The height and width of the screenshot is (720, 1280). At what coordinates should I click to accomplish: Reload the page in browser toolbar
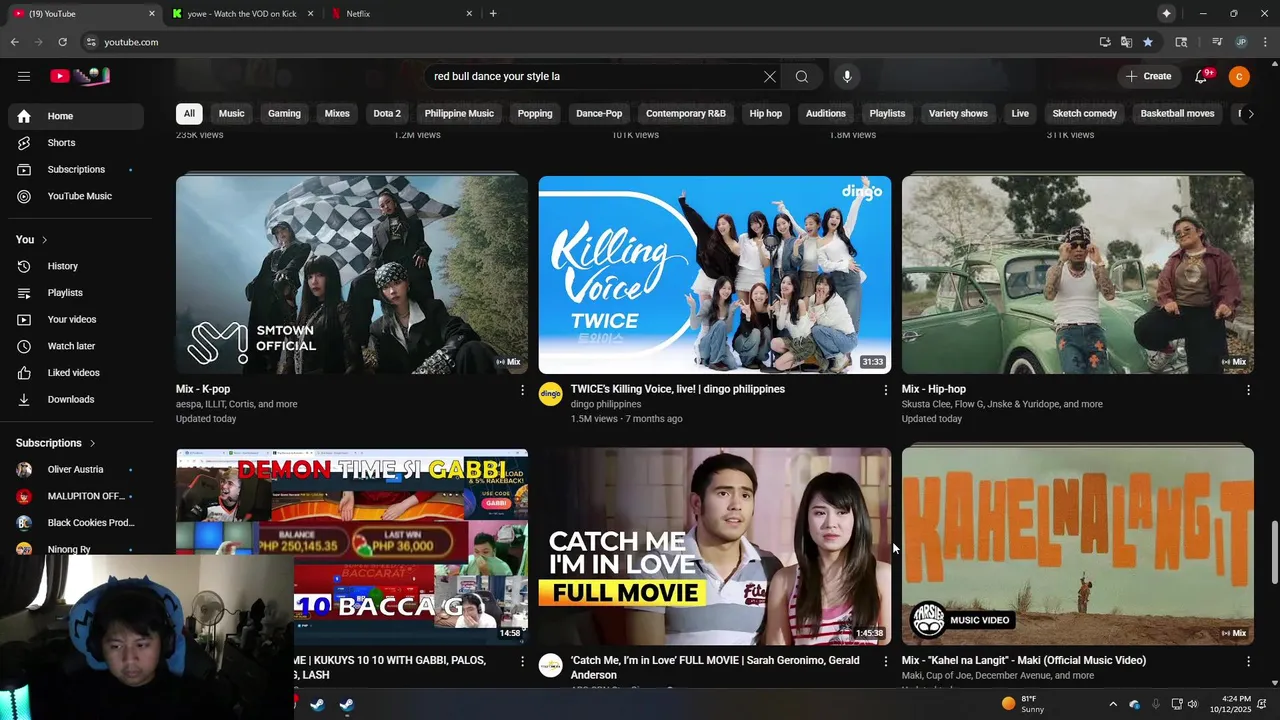click(x=62, y=42)
